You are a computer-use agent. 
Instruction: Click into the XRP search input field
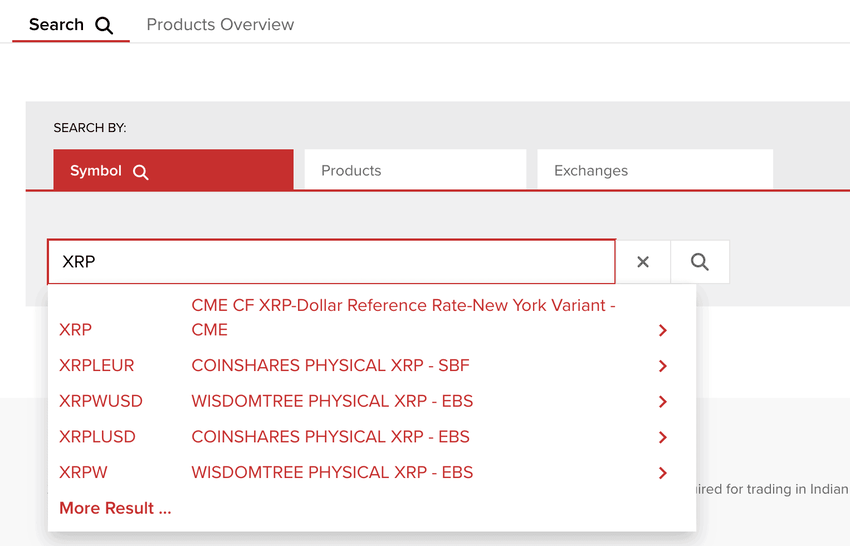pos(330,262)
